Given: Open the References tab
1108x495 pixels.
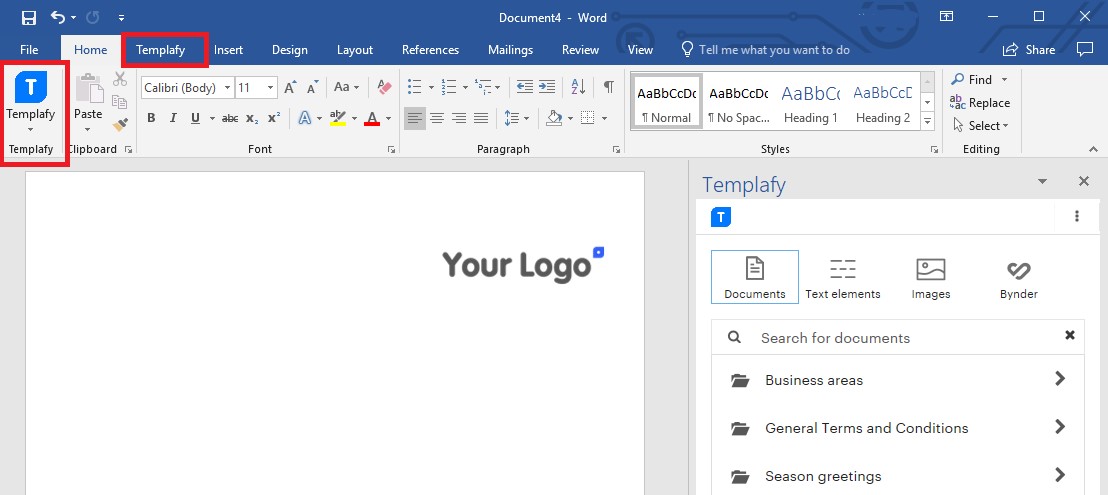Looking at the screenshot, I should pos(430,49).
